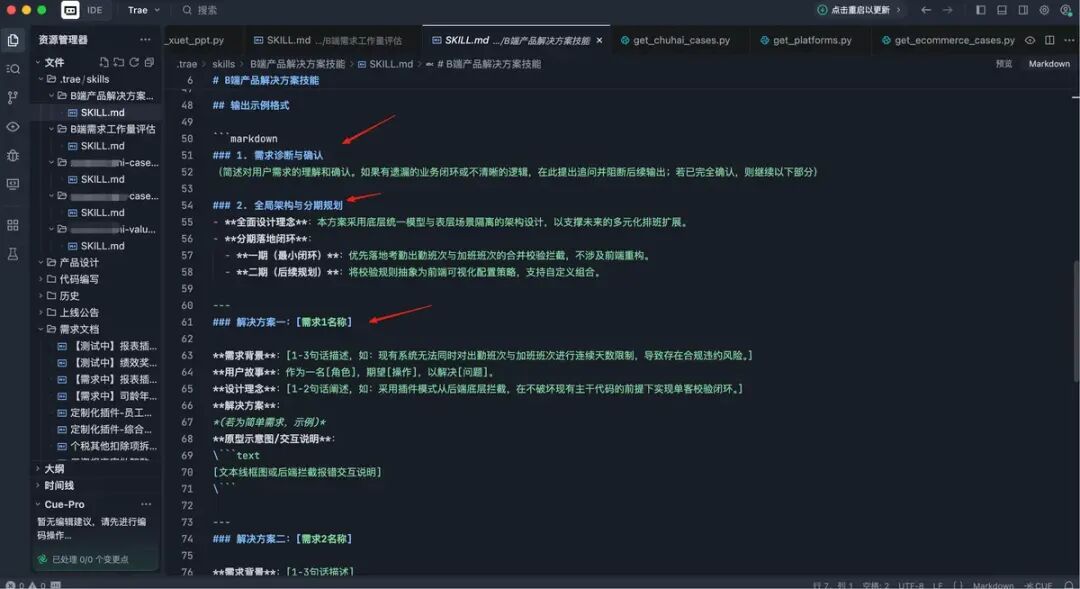Toggle the left sidebar layout icon

(x=981, y=10)
